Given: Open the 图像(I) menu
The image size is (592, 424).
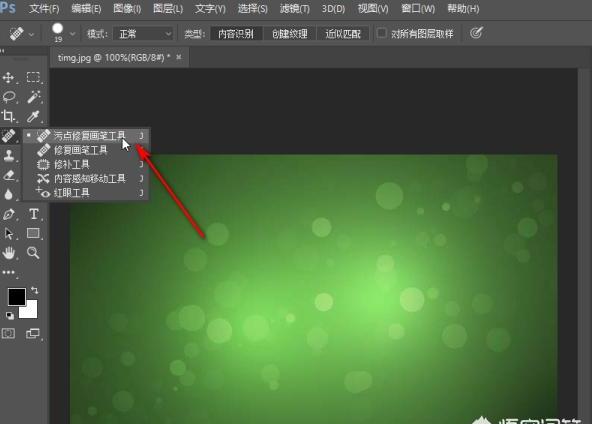Looking at the screenshot, I should coord(127,8).
